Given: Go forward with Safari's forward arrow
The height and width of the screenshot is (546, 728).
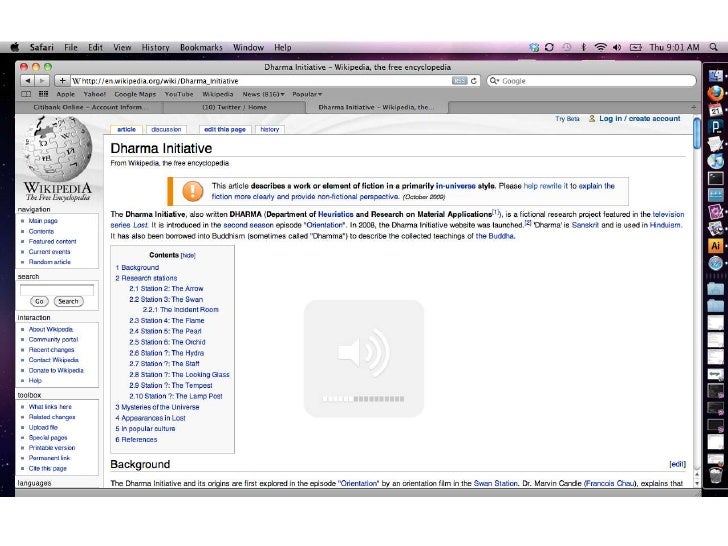Looking at the screenshot, I should point(42,81).
